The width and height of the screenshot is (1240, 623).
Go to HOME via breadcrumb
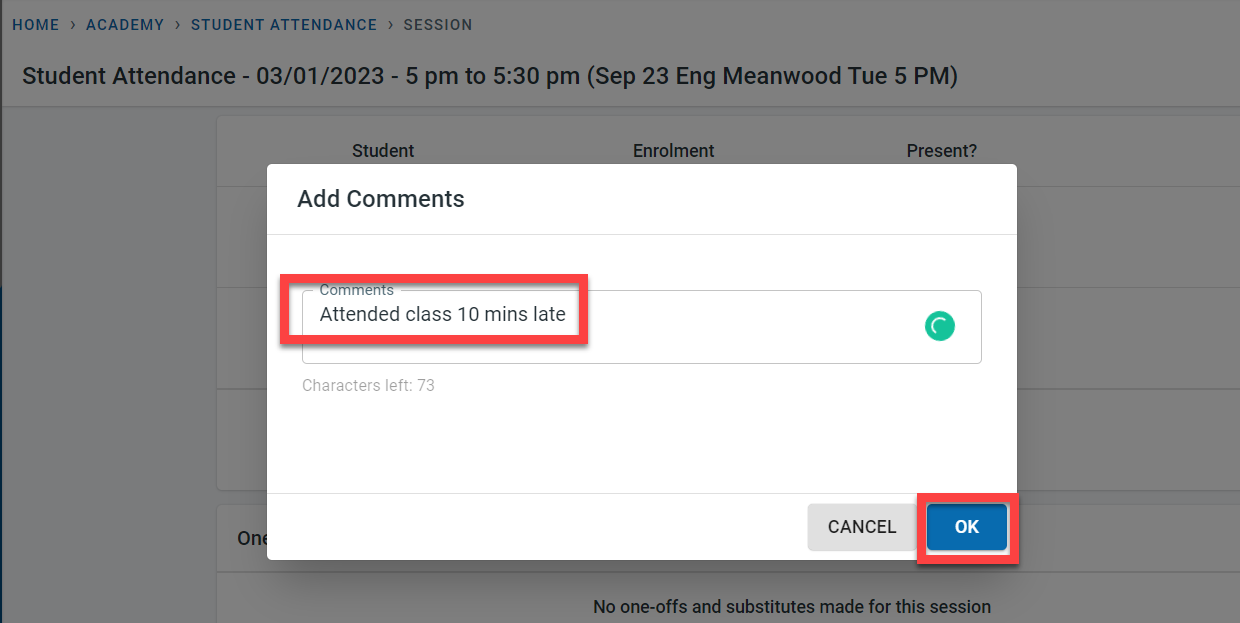(x=36, y=25)
